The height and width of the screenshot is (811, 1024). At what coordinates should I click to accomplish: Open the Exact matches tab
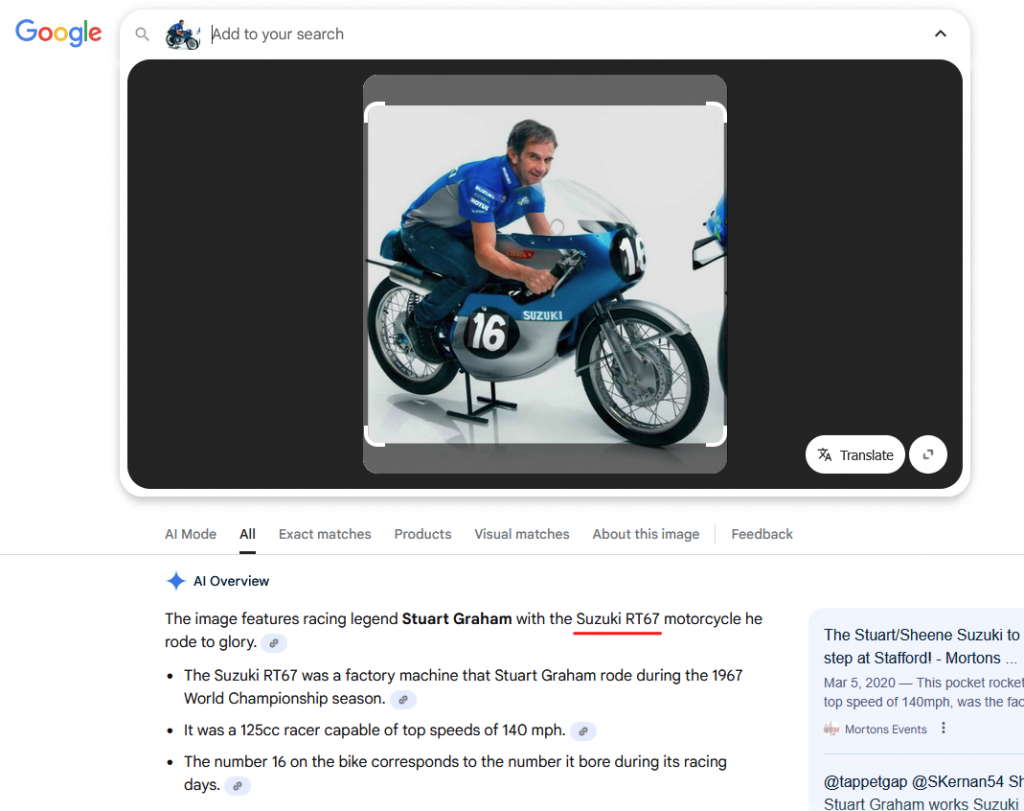point(325,534)
